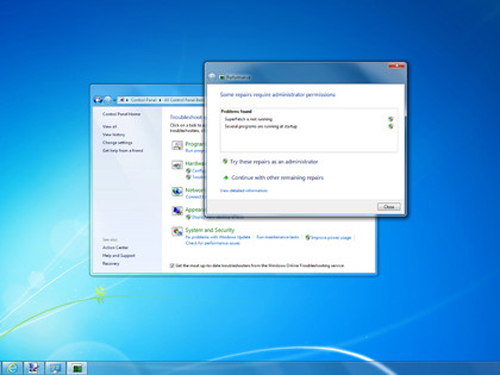Viewport: 500px width, 375px height.
Task: Click View history in the sidebar
Action: click(x=113, y=135)
